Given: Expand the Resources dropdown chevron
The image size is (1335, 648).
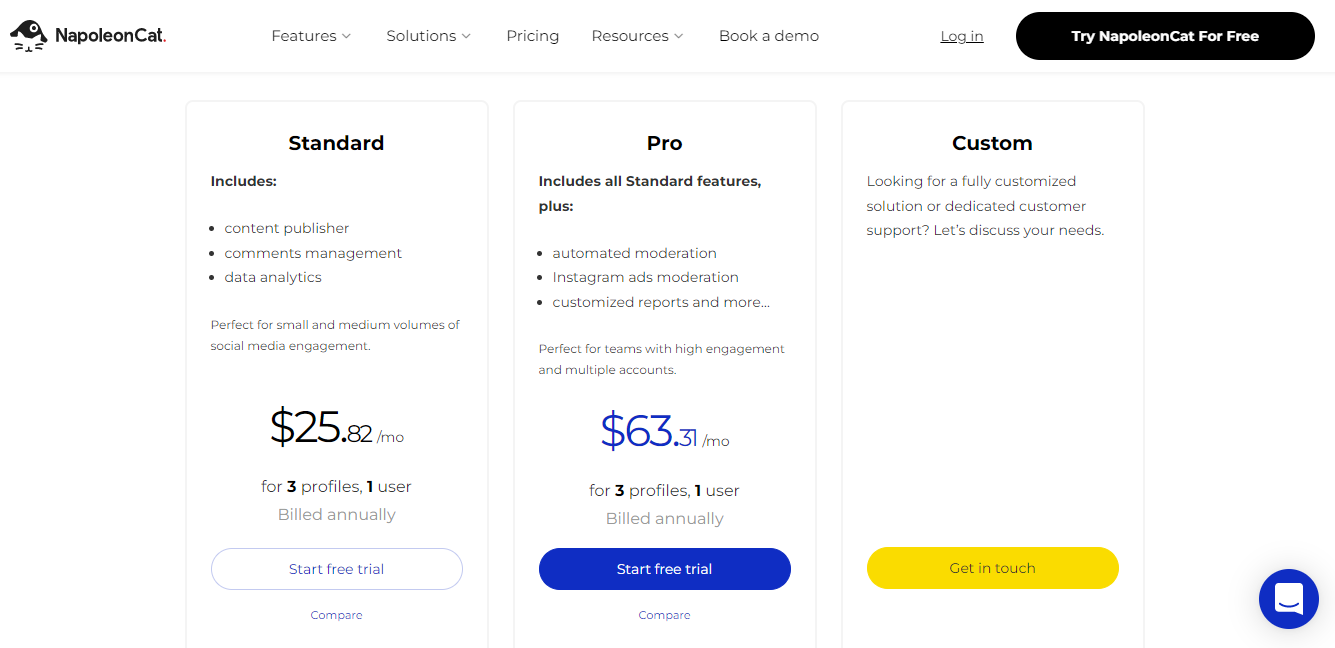Looking at the screenshot, I should tap(679, 36).
